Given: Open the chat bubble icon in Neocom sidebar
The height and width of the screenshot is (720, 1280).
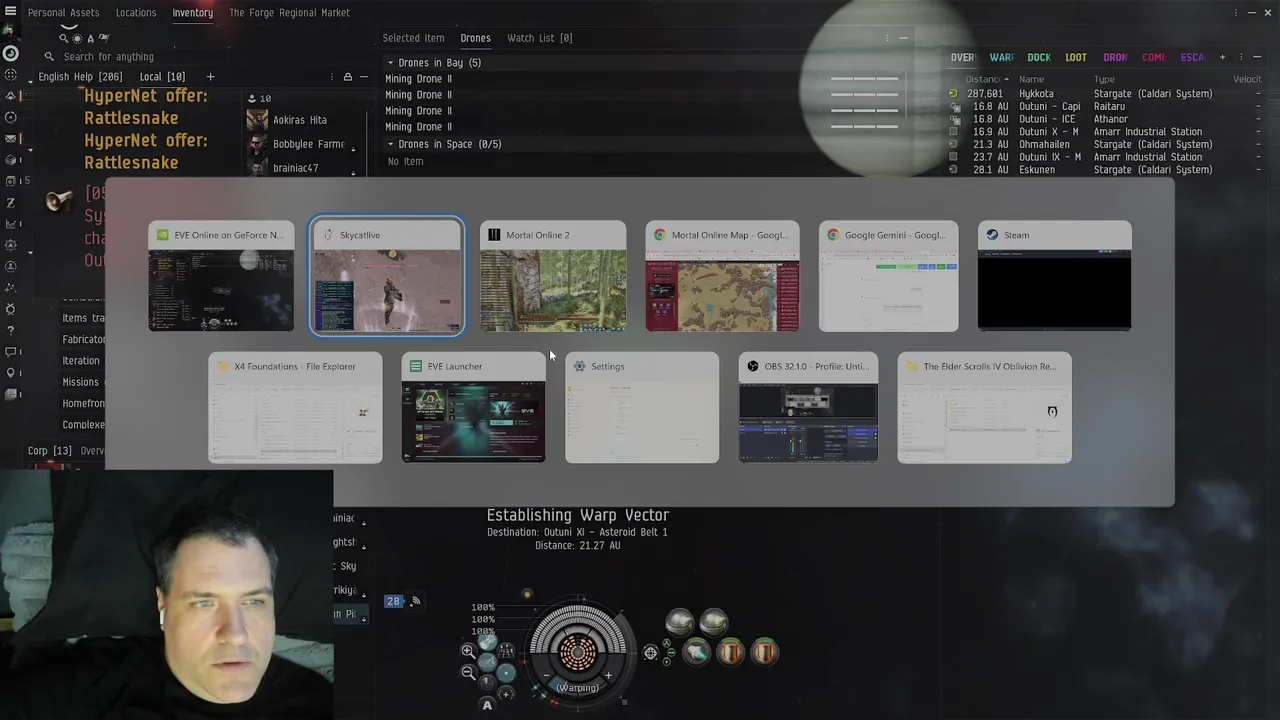Looking at the screenshot, I should coord(11,351).
